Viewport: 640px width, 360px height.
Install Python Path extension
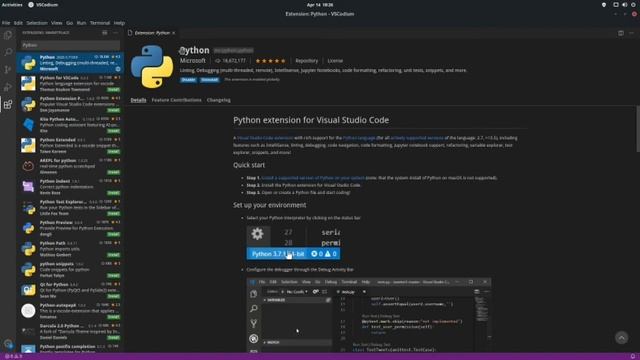[113, 255]
